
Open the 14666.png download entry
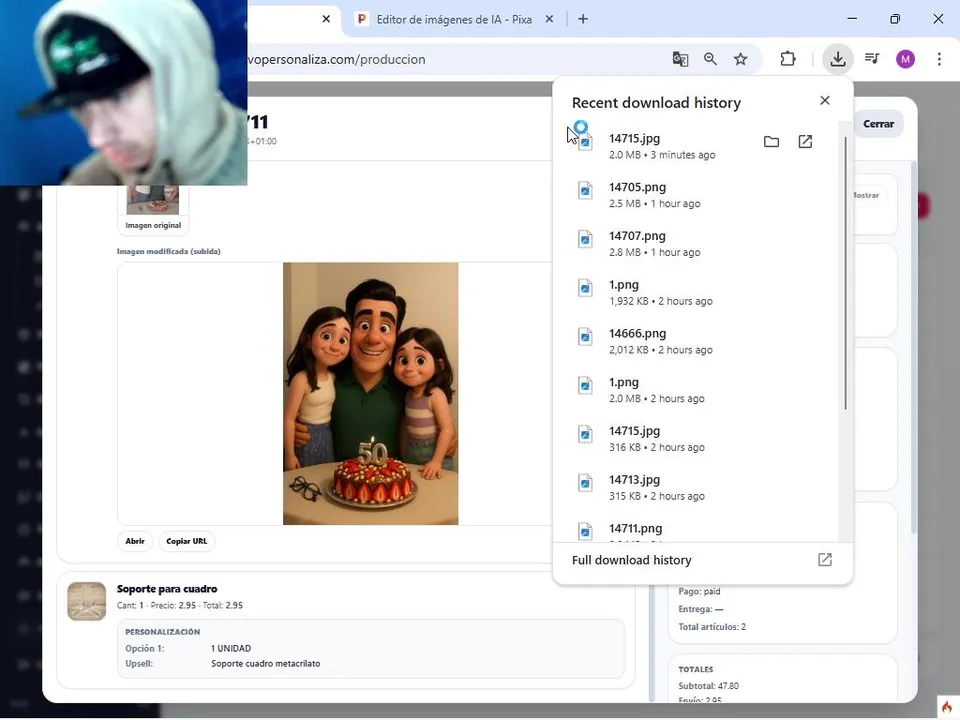(696, 341)
